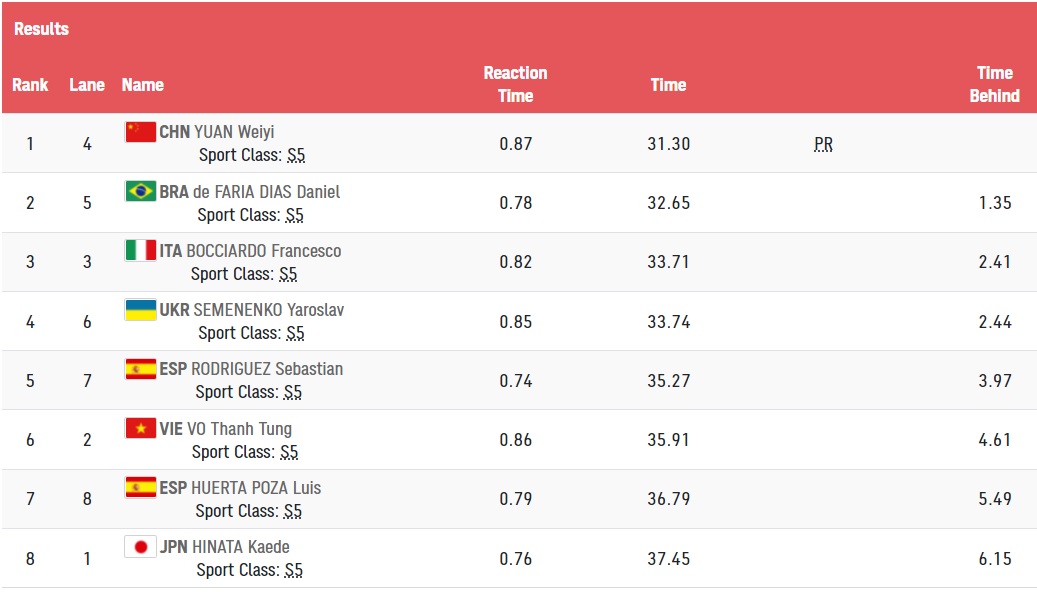
Task: Click the Lane column header
Action: coord(87,85)
